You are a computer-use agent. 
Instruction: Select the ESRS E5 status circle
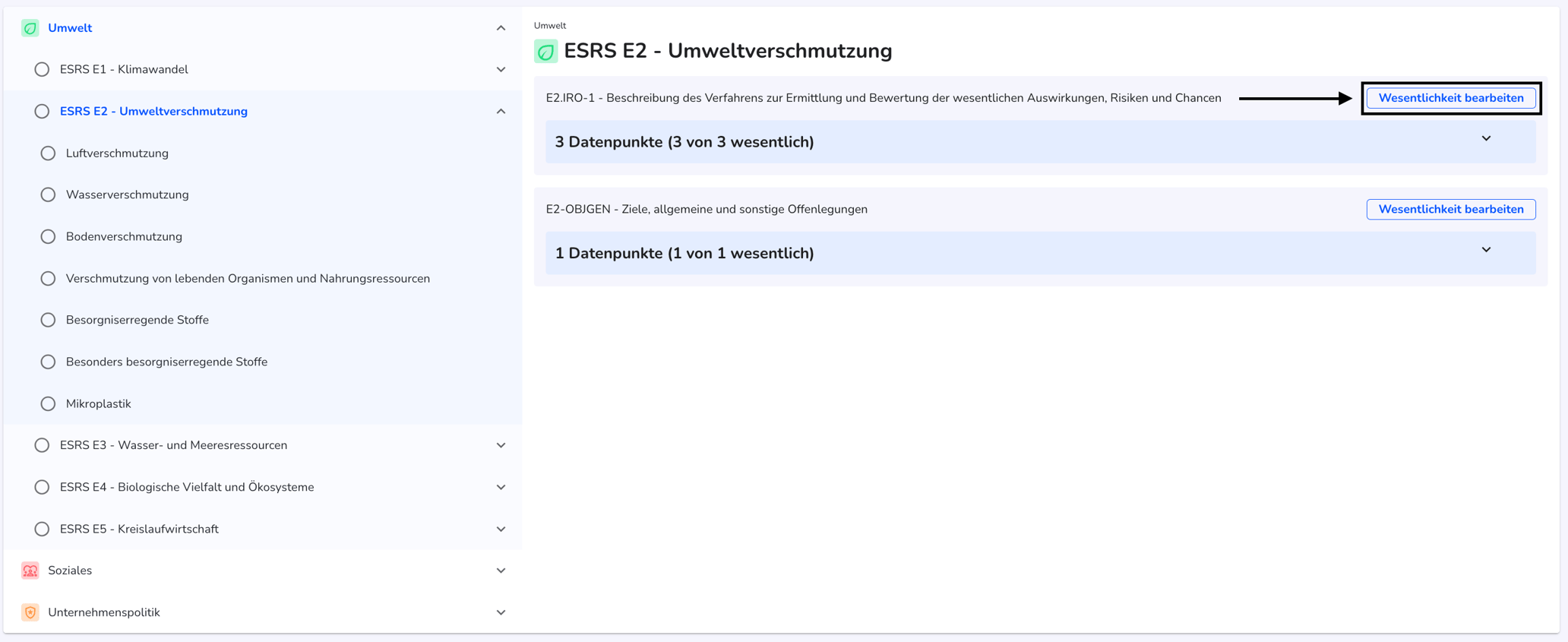42,529
